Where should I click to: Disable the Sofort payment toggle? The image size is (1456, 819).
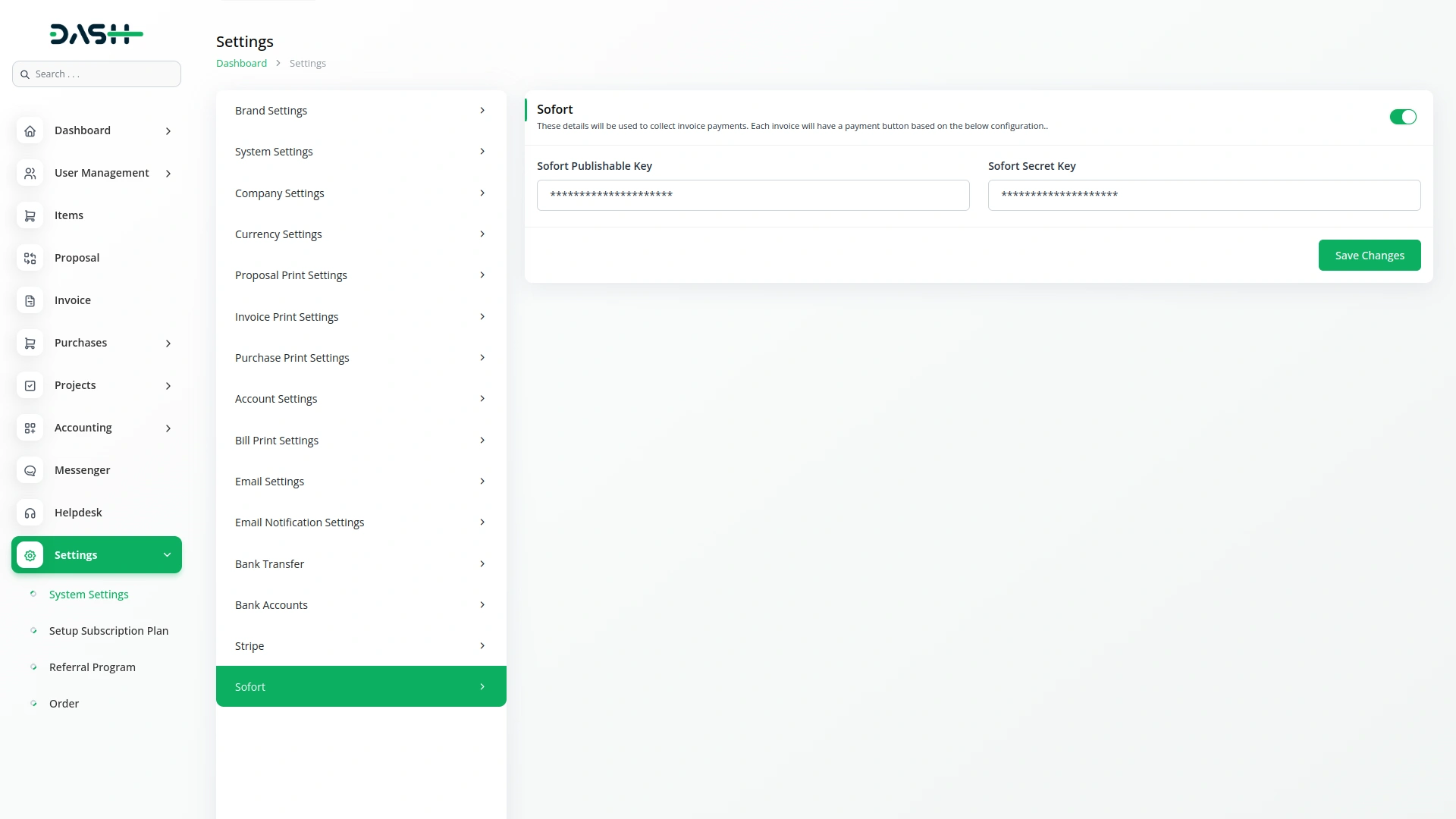point(1402,117)
